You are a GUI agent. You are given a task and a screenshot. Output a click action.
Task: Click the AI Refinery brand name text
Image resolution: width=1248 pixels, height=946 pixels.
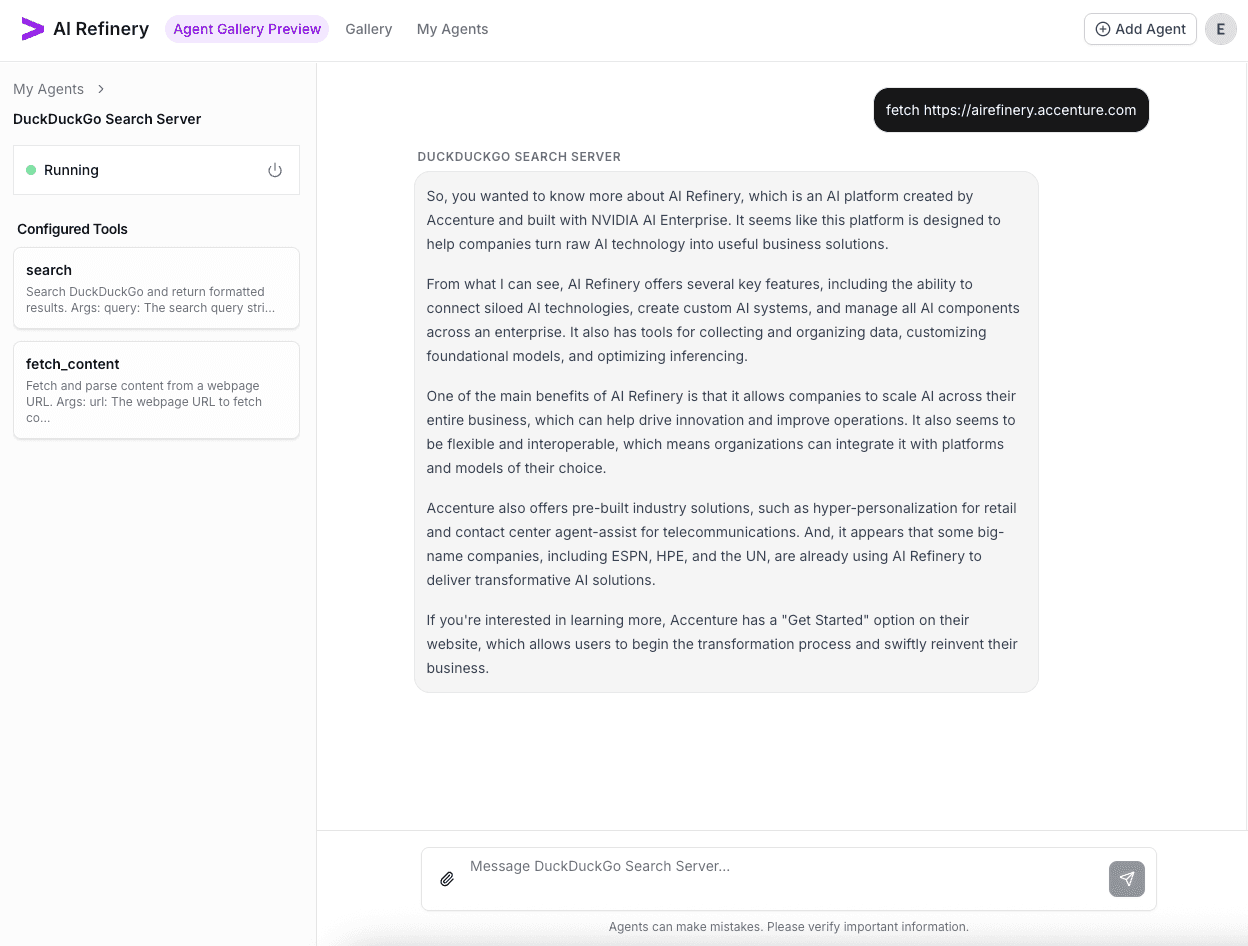coord(101,29)
